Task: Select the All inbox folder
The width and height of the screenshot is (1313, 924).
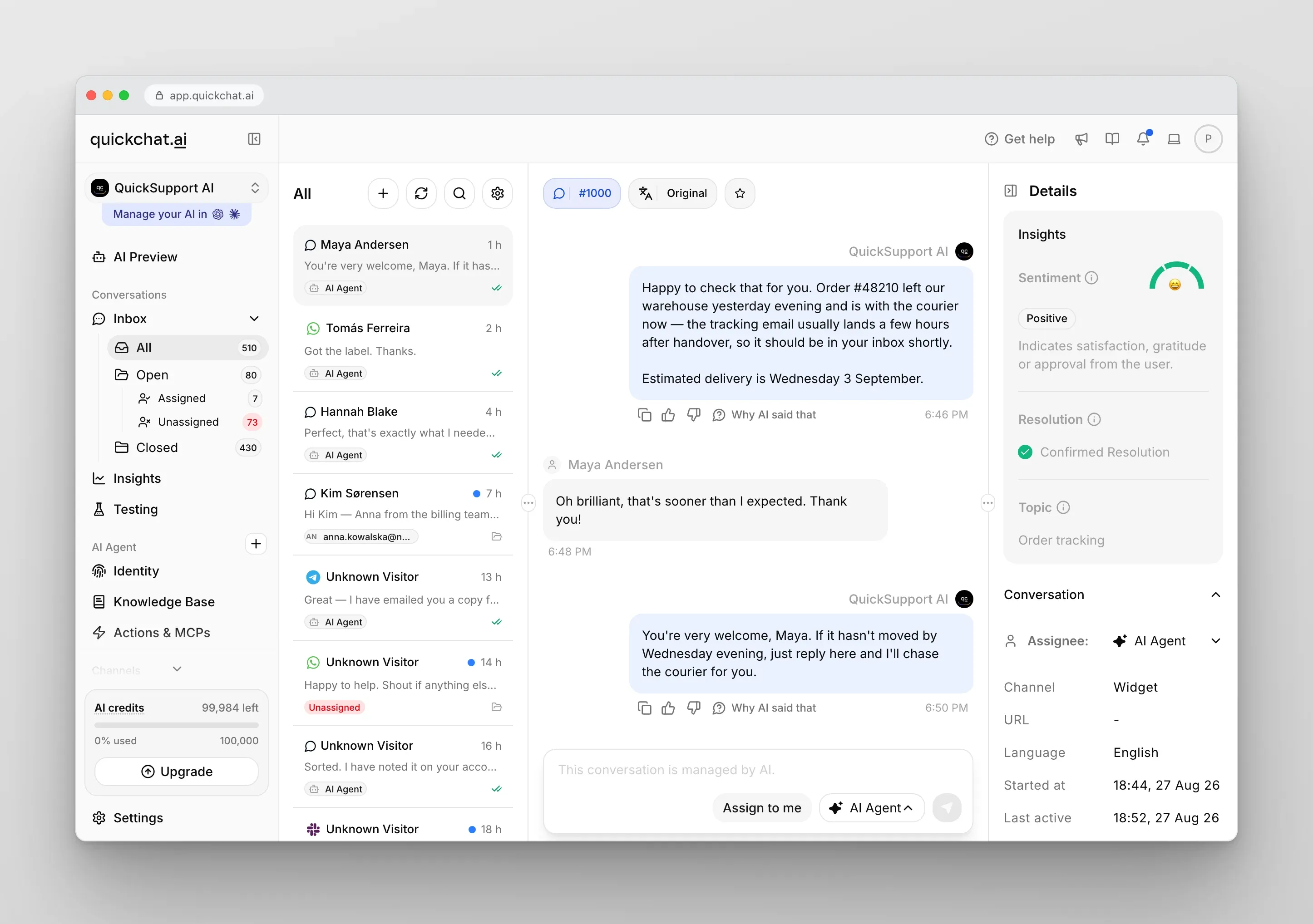Action: tap(188, 348)
